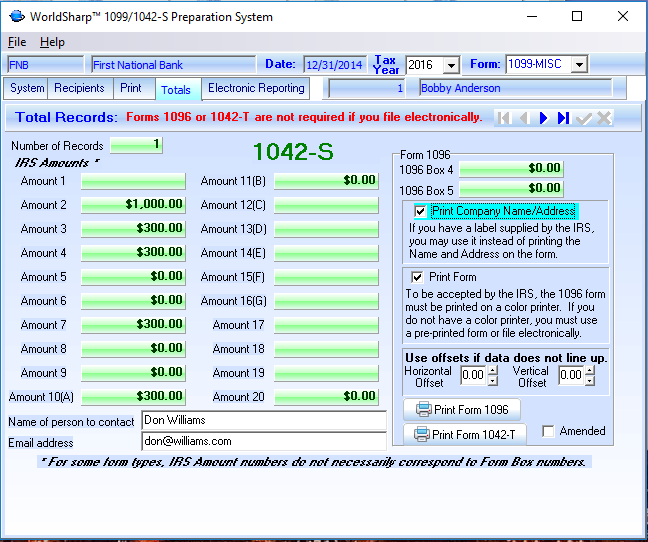Toggle Print Company Name/Address checkbox
The image size is (648, 542).
[x=420, y=211]
